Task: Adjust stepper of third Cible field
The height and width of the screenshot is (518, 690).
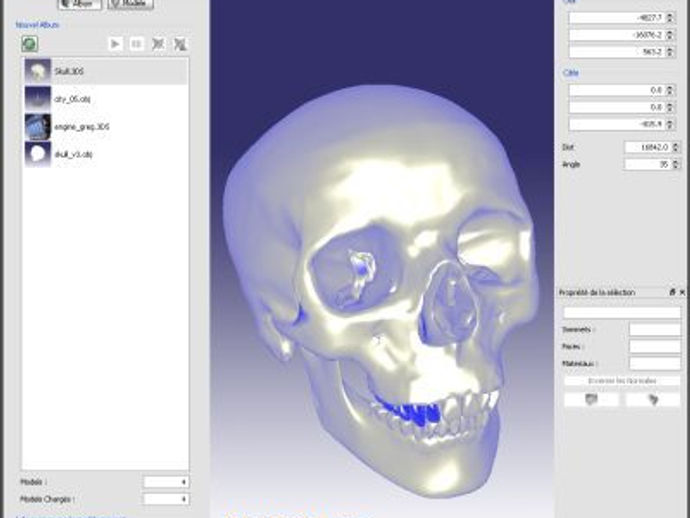Action: [x=670, y=124]
